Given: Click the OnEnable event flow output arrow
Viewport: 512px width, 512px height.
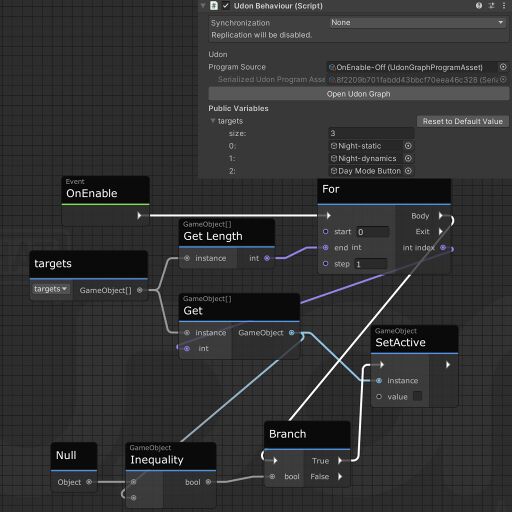Looking at the screenshot, I should pos(139,216).
